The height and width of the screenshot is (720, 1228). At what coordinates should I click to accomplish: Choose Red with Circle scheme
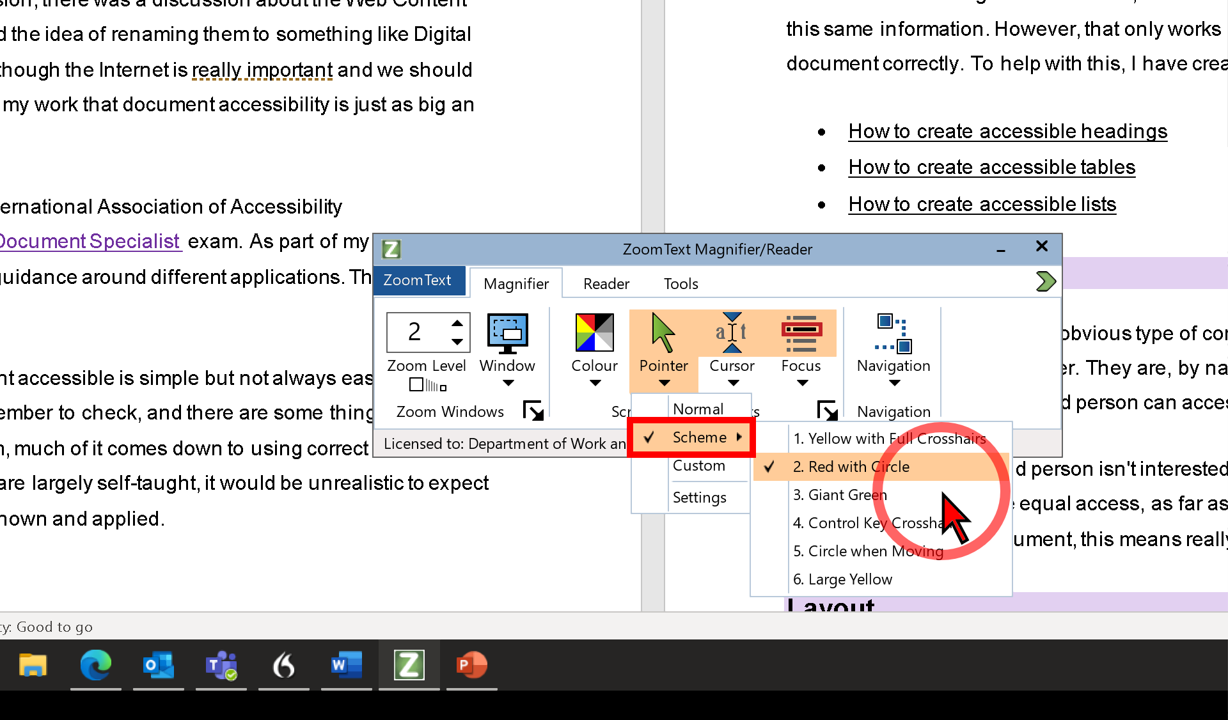tap(881, 466)
